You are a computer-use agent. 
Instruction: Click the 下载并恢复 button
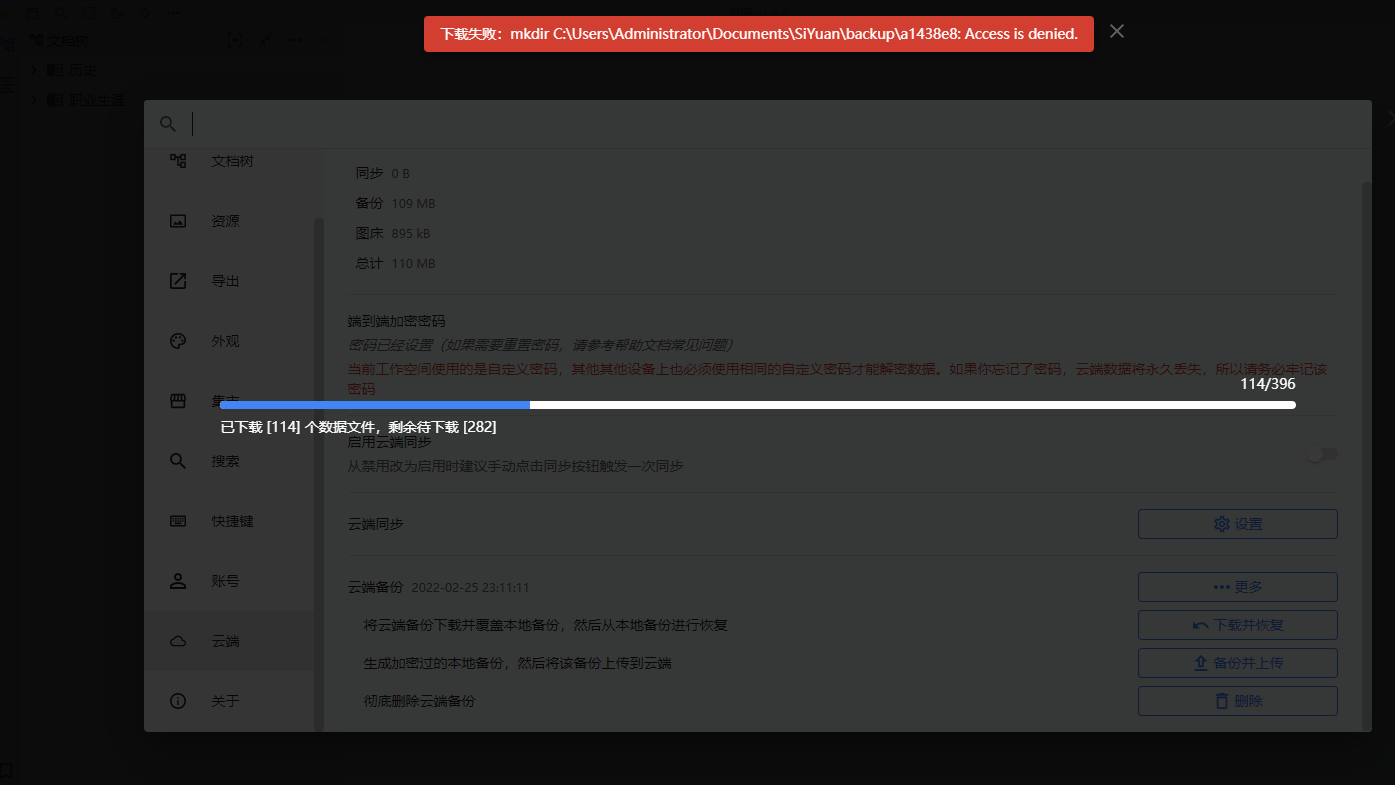tap(1238, 625)
